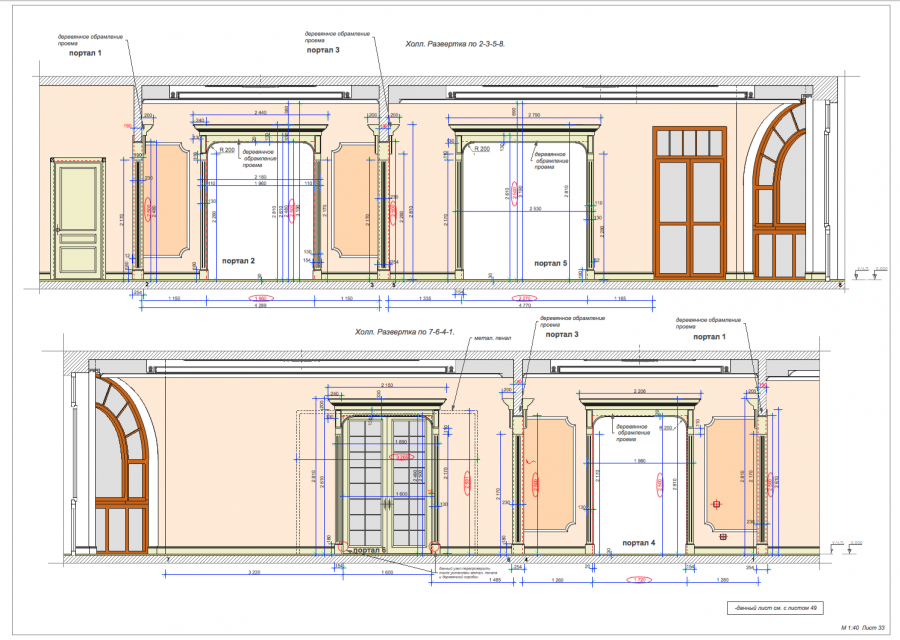Click the 'портал 1' label in upper elevation

pyautogui.click(x=86, y=52)
